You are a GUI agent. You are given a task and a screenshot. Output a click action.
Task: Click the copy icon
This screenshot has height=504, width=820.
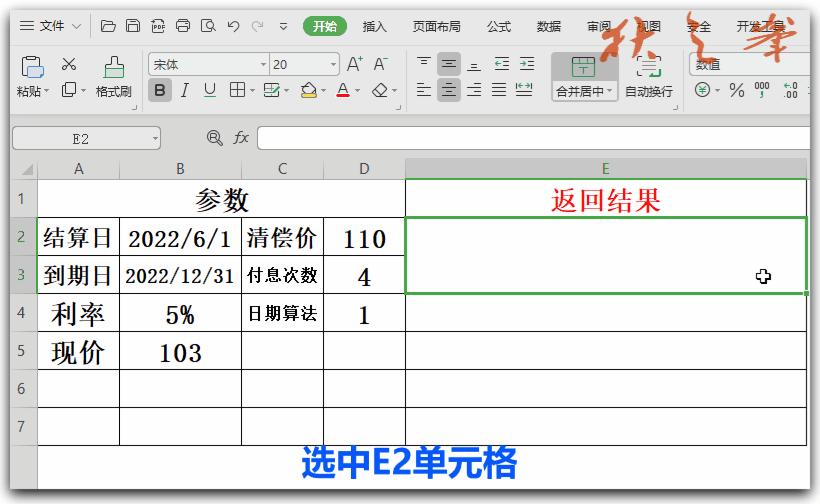click(69, 90)
